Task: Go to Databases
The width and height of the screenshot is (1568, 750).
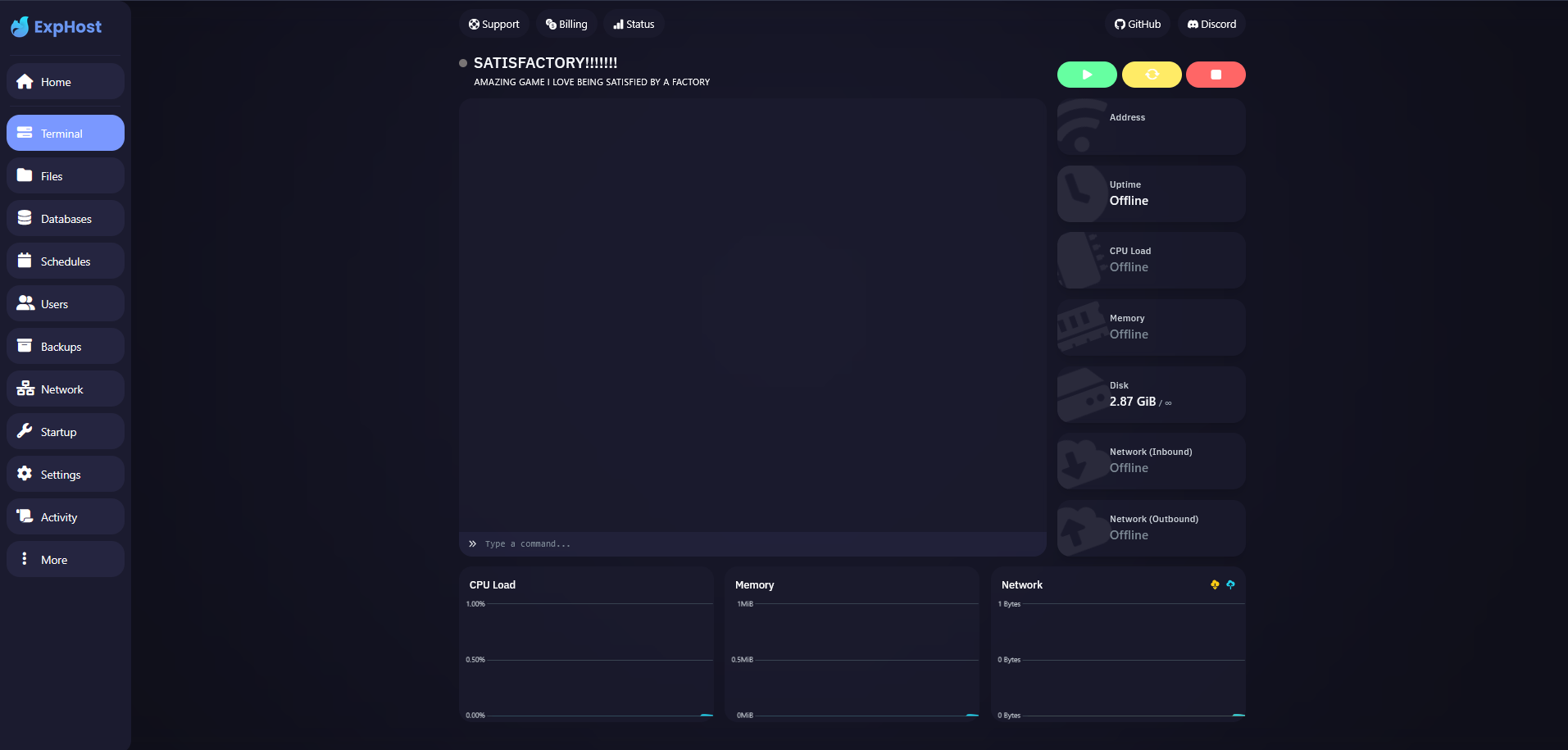Action: (x=66, y=218)
